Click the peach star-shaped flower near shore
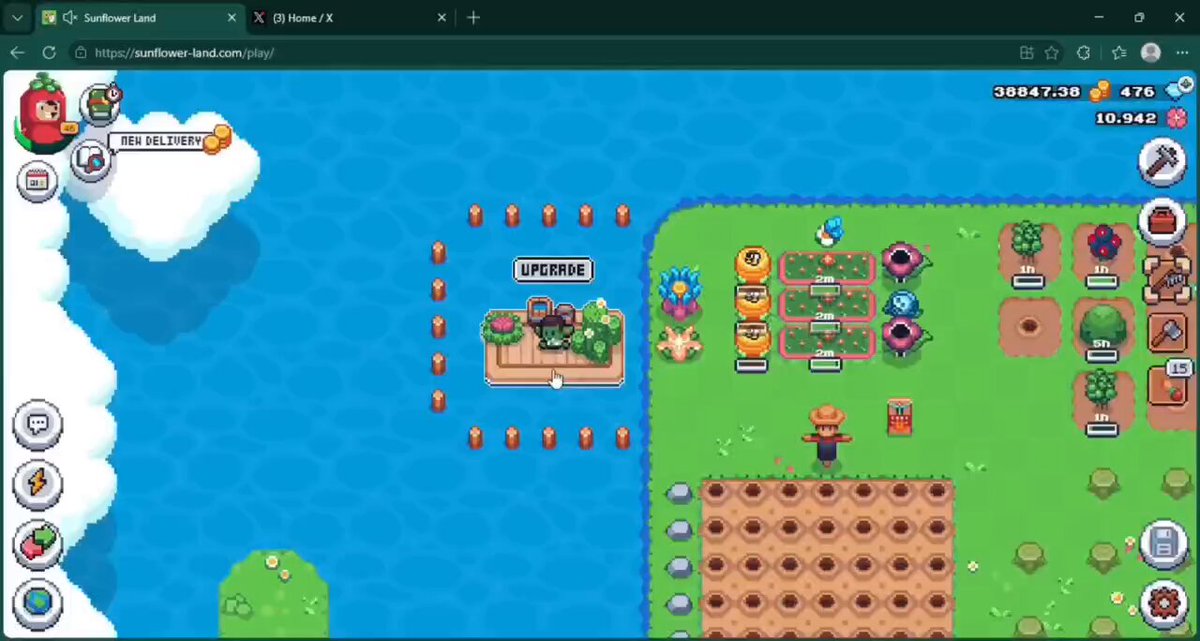The height and width of the screenshot is (641, 1200). click(678, 343)
